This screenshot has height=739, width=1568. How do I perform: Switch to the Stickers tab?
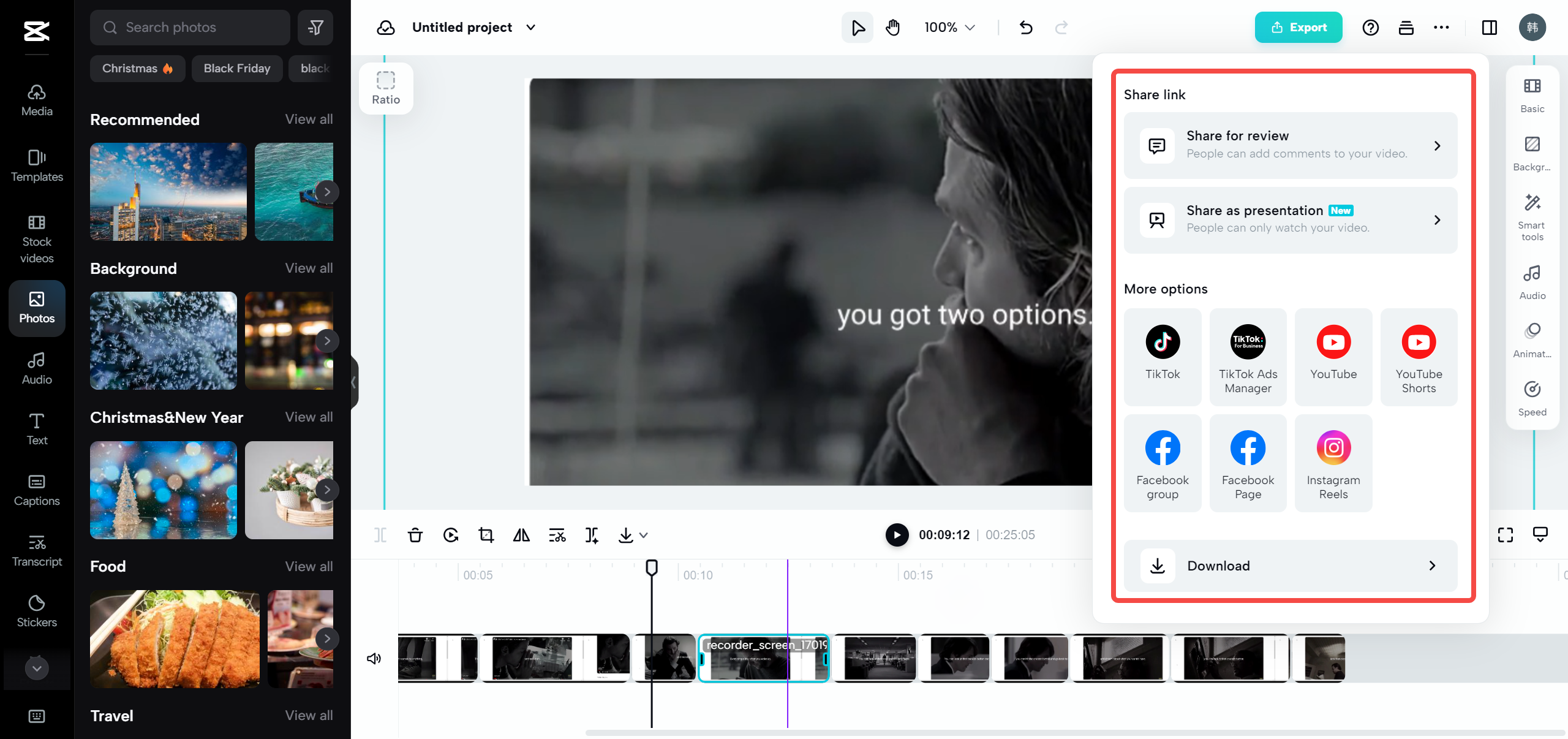tap(37, 611)
